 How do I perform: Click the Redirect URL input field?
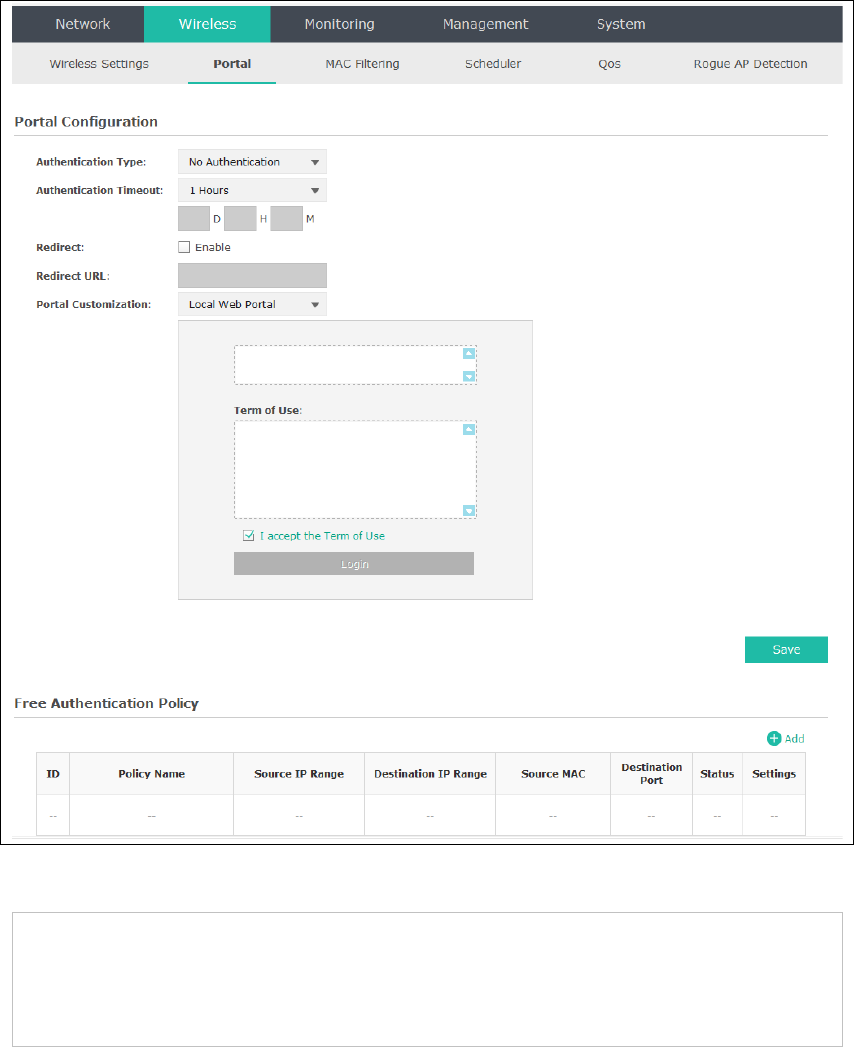[252, 276]
